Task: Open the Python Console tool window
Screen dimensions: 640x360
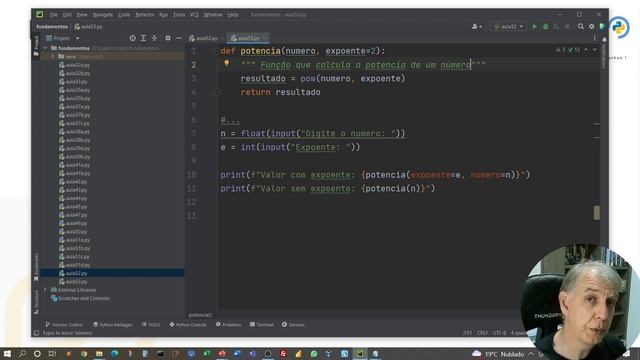Action: point(188,325)
